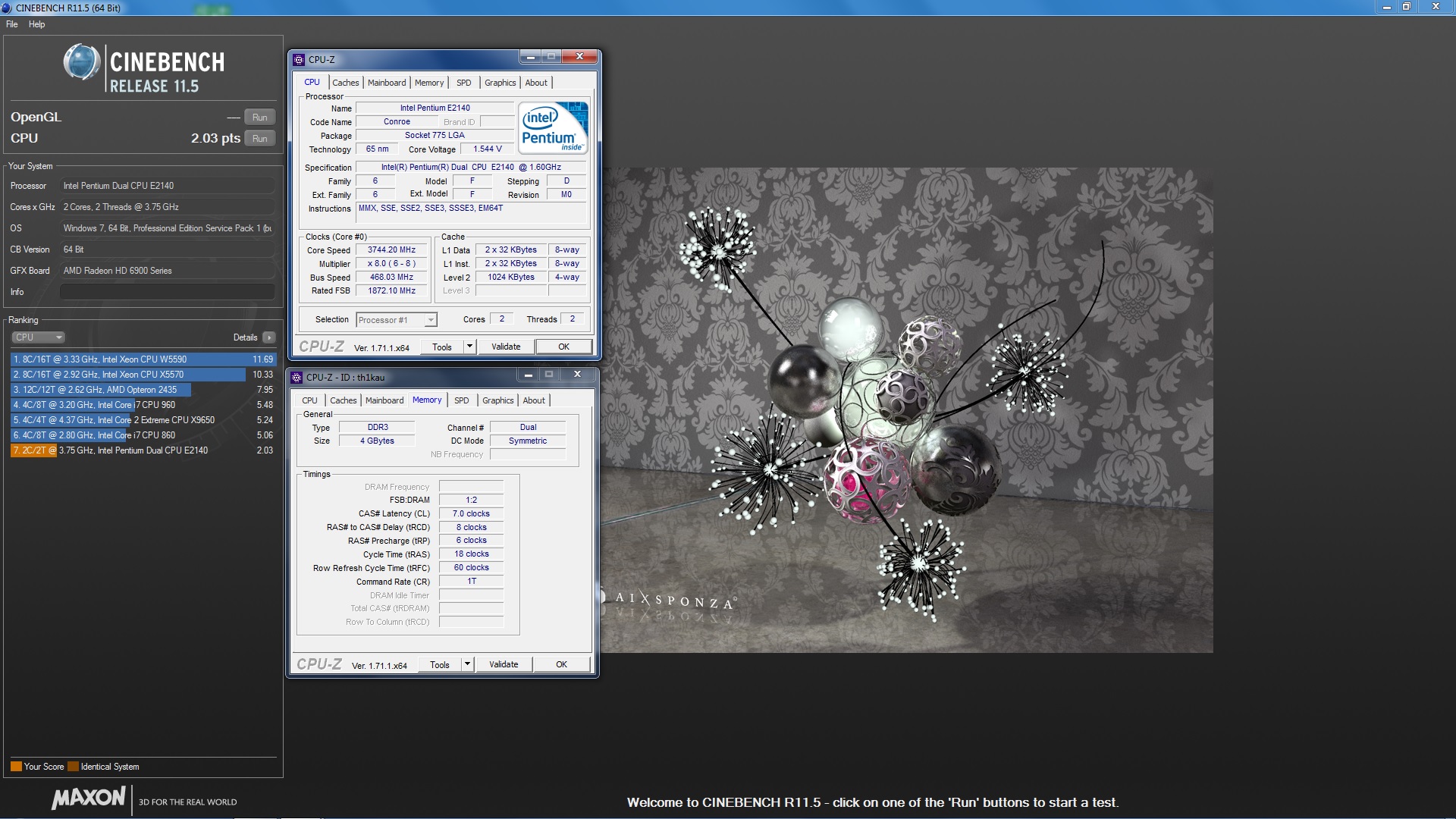
Task: Switch to Graphics tab in CPU-Z th1kau window
Action: [497, 400]
